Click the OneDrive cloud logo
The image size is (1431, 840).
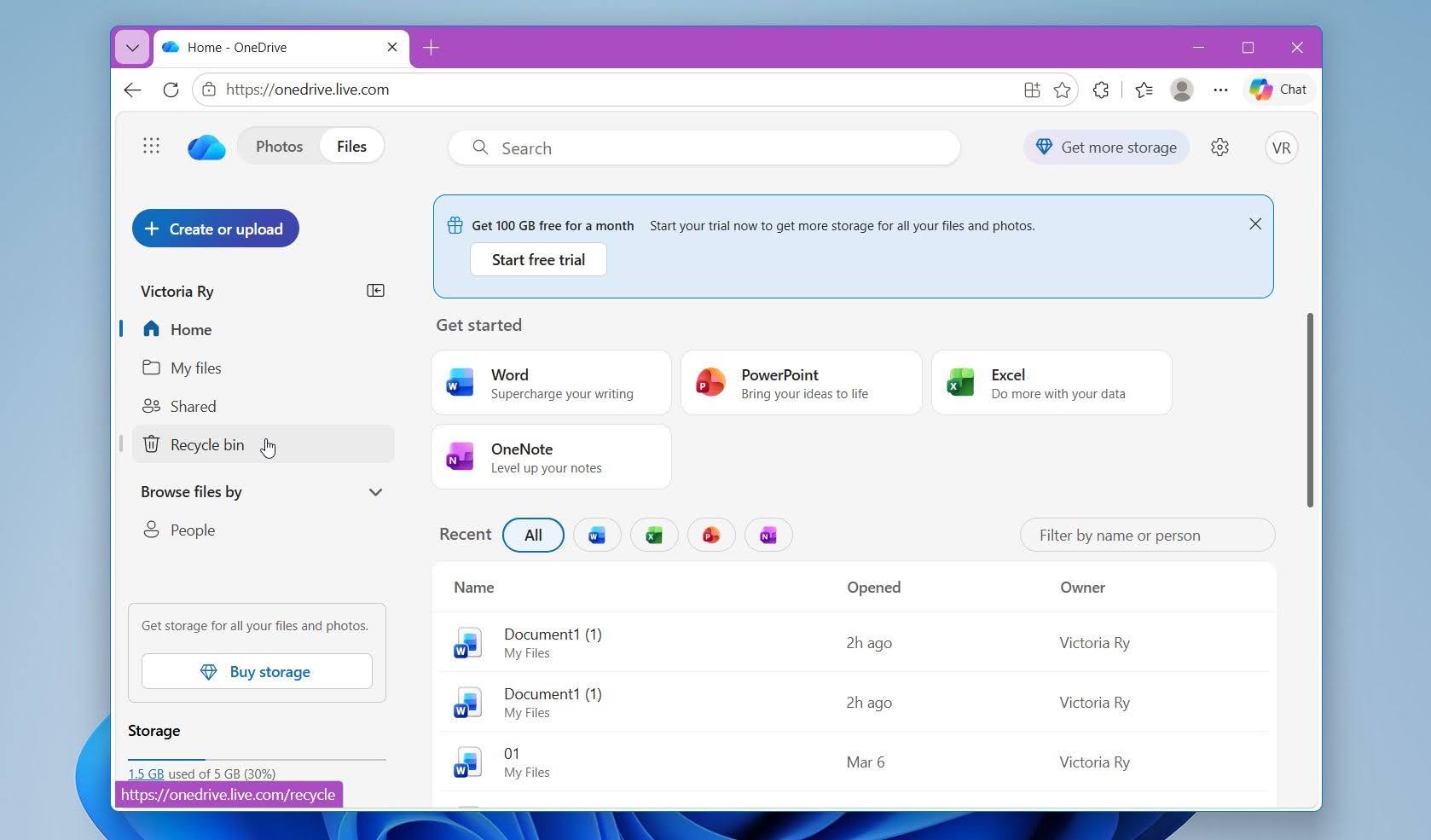[x=206, y=148]
